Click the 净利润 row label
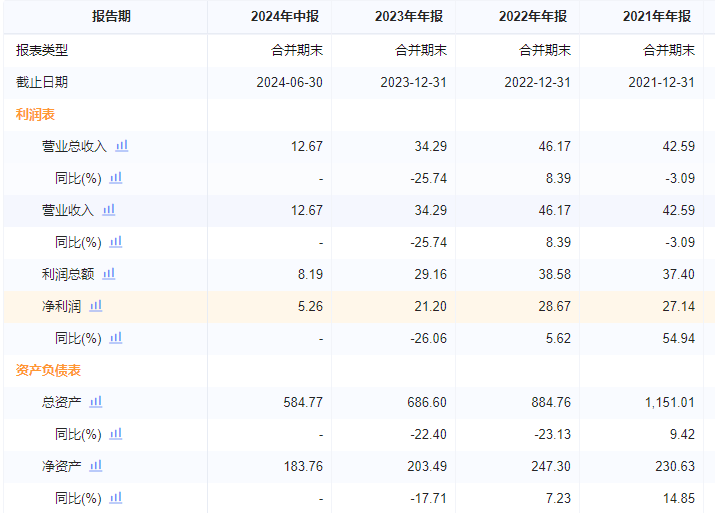Image resolution: width=715 pixels, height=513 pixels. [x=61, y=306]
